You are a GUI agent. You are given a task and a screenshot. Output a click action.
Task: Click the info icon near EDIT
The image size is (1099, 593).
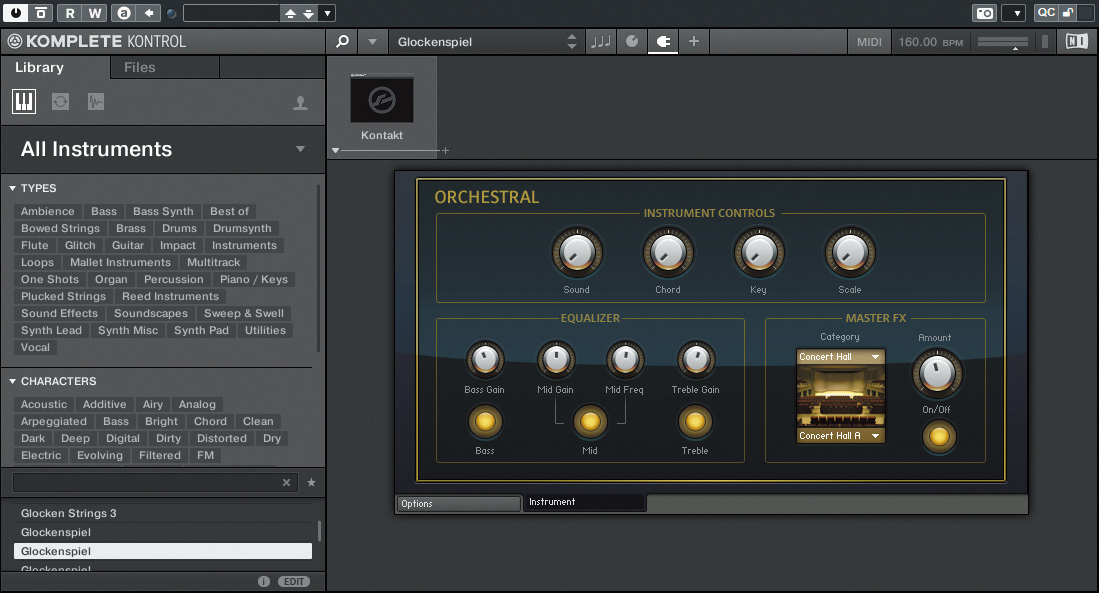tap(264, 581)
